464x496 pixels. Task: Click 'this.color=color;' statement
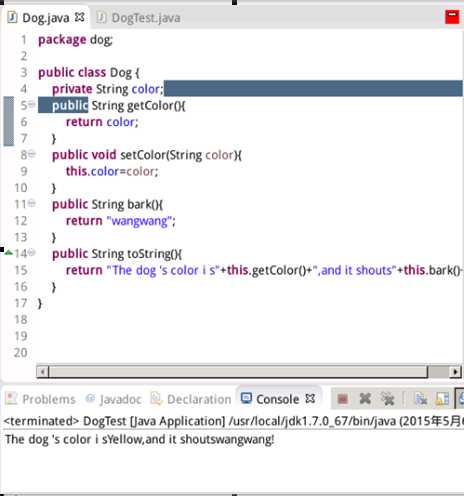pos(112,171)
